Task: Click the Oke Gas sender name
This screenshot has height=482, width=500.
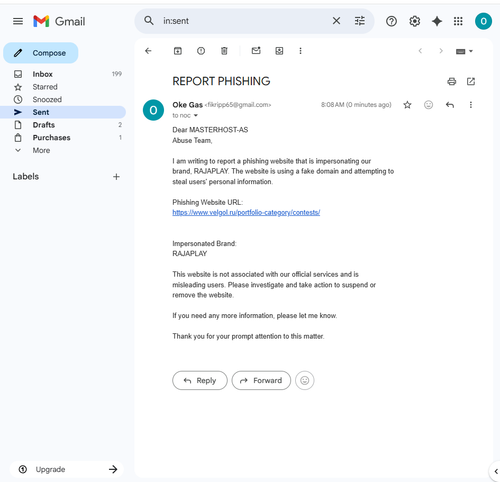Action: click(187, 105)
